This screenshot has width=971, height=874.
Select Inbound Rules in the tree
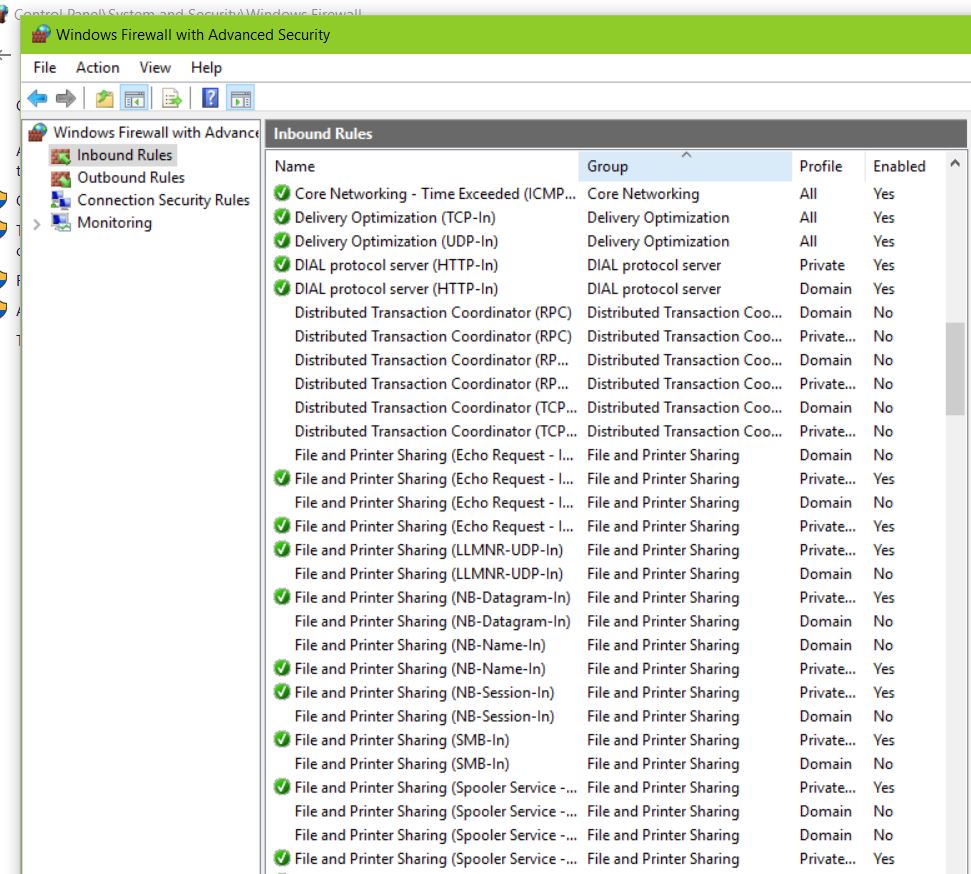tap(124, 155)
